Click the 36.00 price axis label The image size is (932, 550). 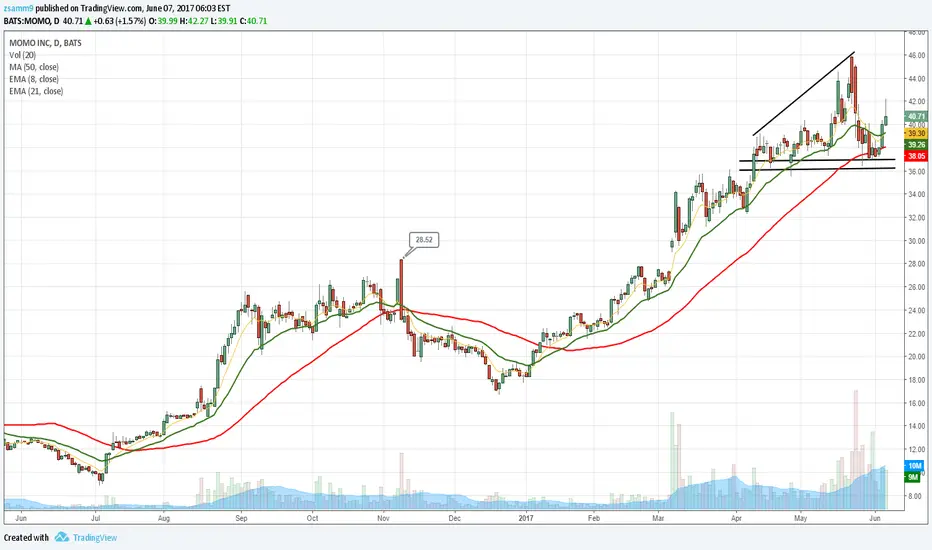point(916,171)
